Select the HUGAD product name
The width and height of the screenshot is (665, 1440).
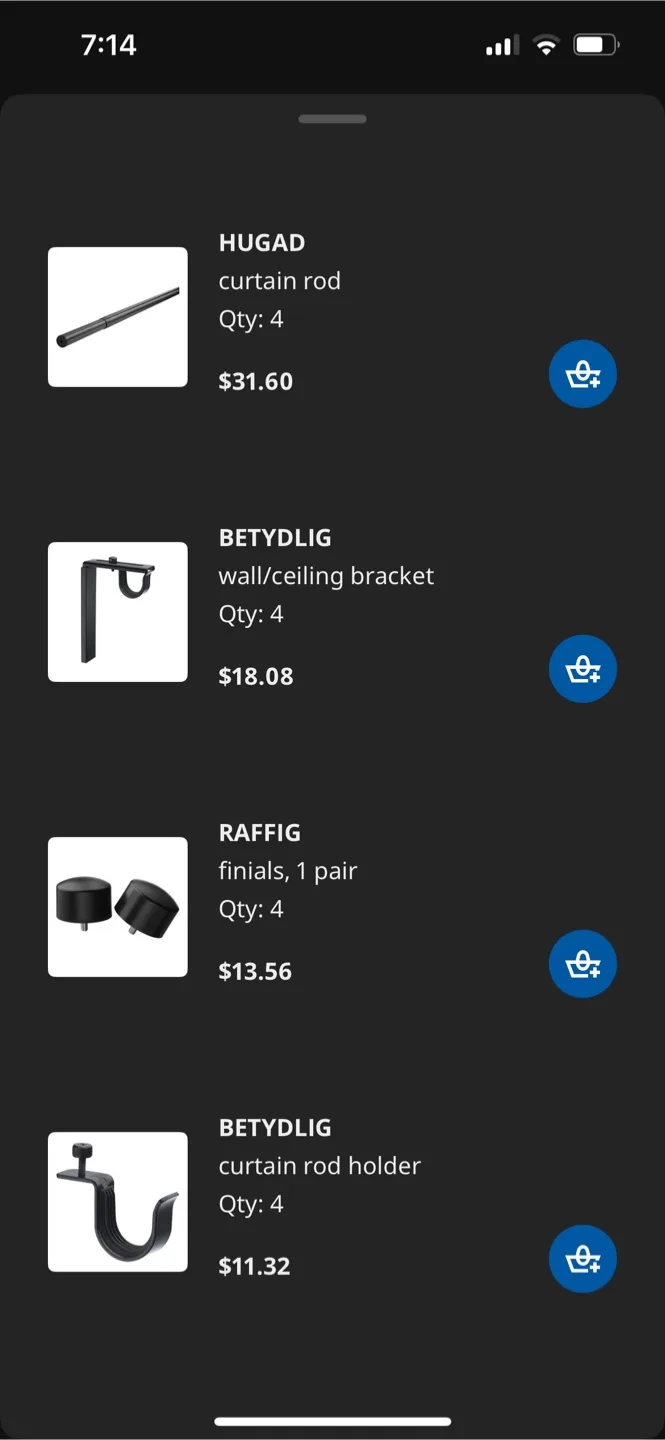[262, 243]
